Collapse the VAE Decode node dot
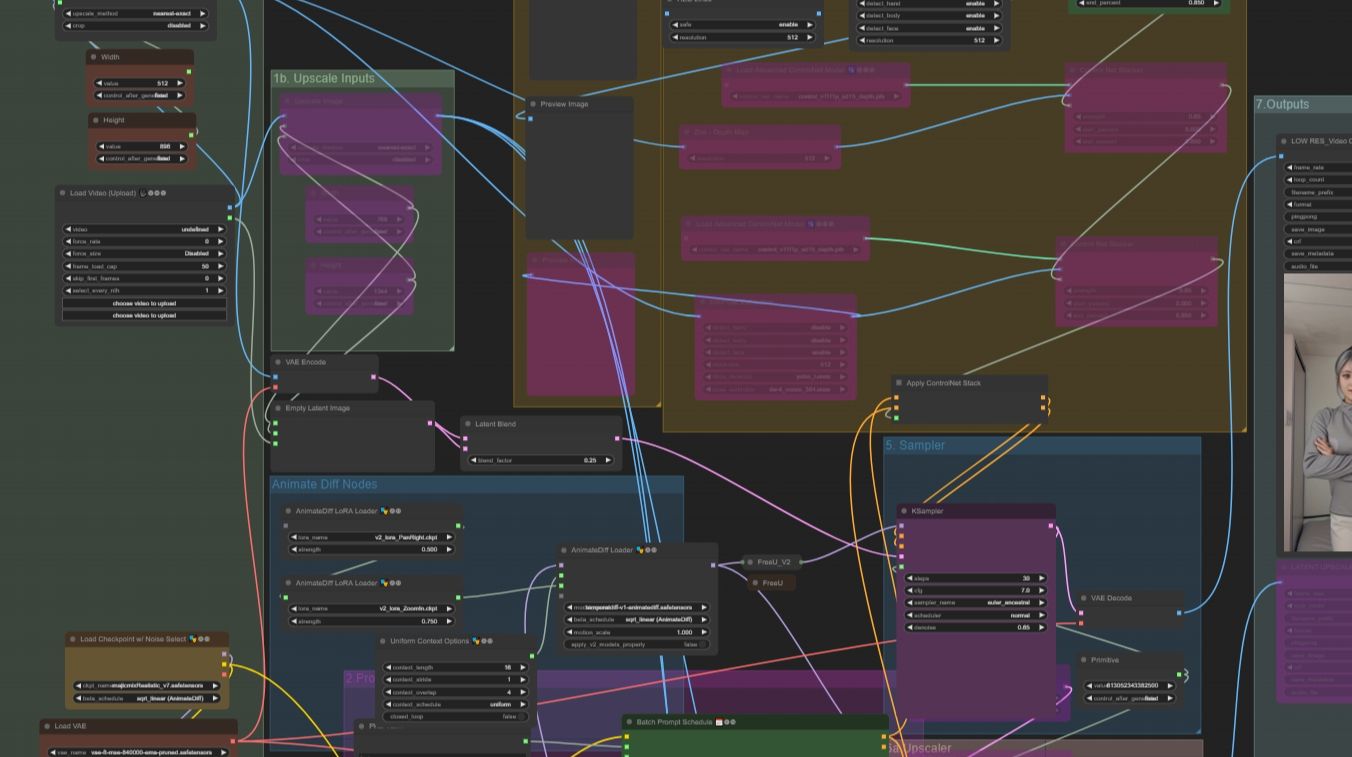The image size is (1352, 757). click(x=1083, y=598)
